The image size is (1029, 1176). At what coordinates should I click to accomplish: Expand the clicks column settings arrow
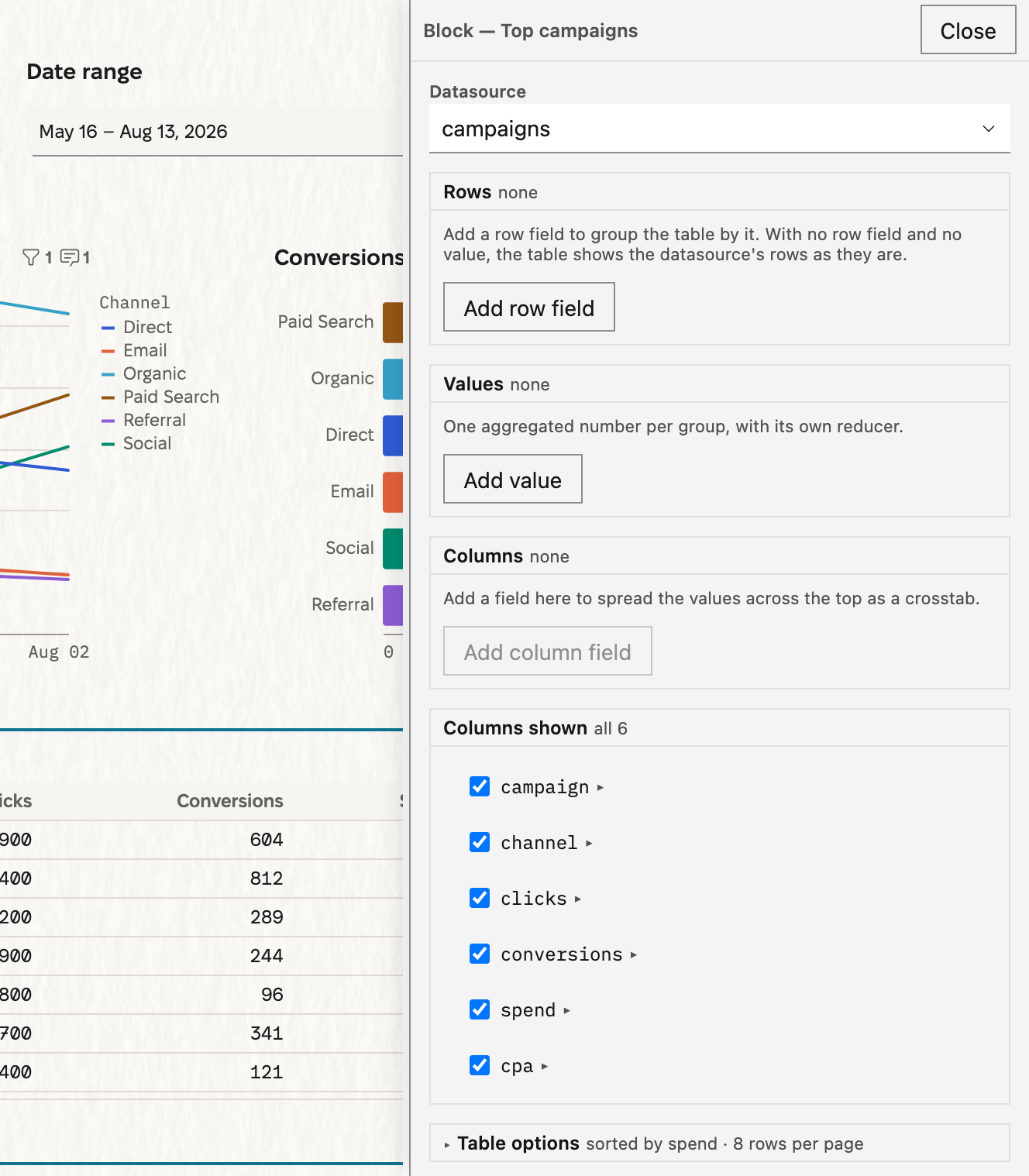(578, 899)
